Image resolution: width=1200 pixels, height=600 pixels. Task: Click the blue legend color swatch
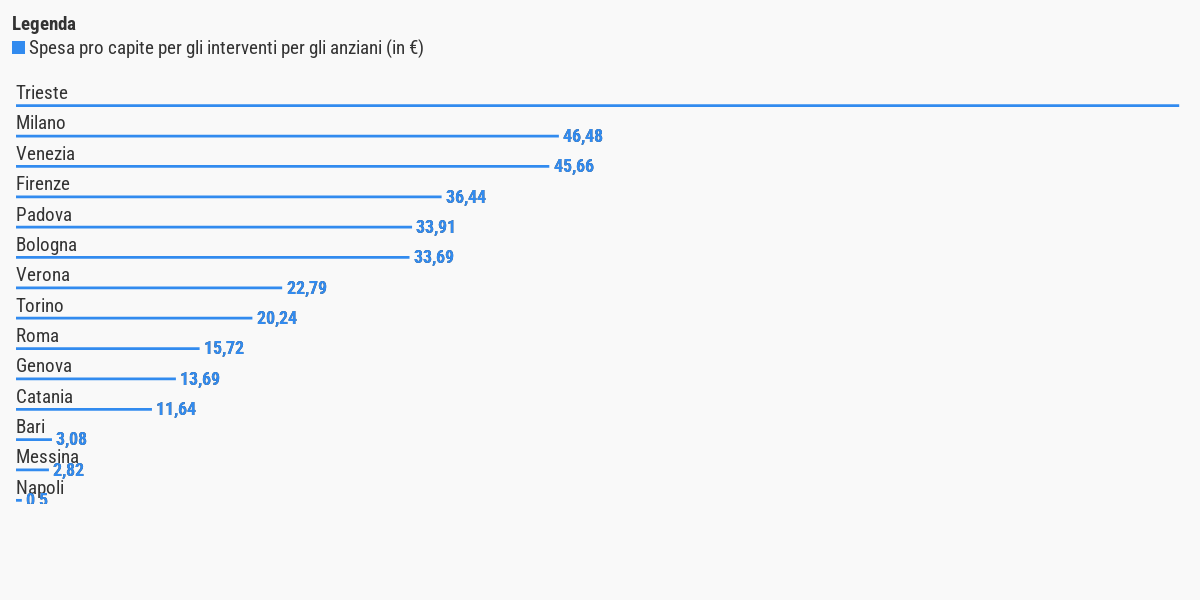click(18, 48)
